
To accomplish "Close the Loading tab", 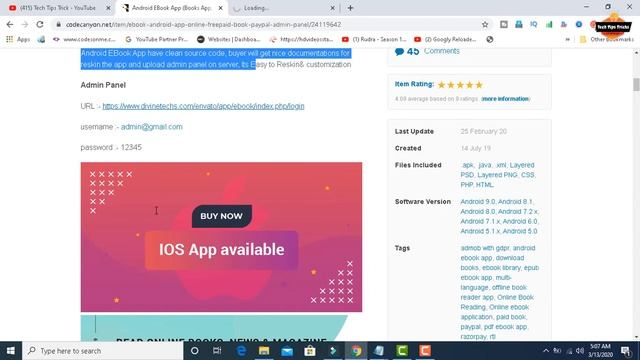I will [332, 8].
